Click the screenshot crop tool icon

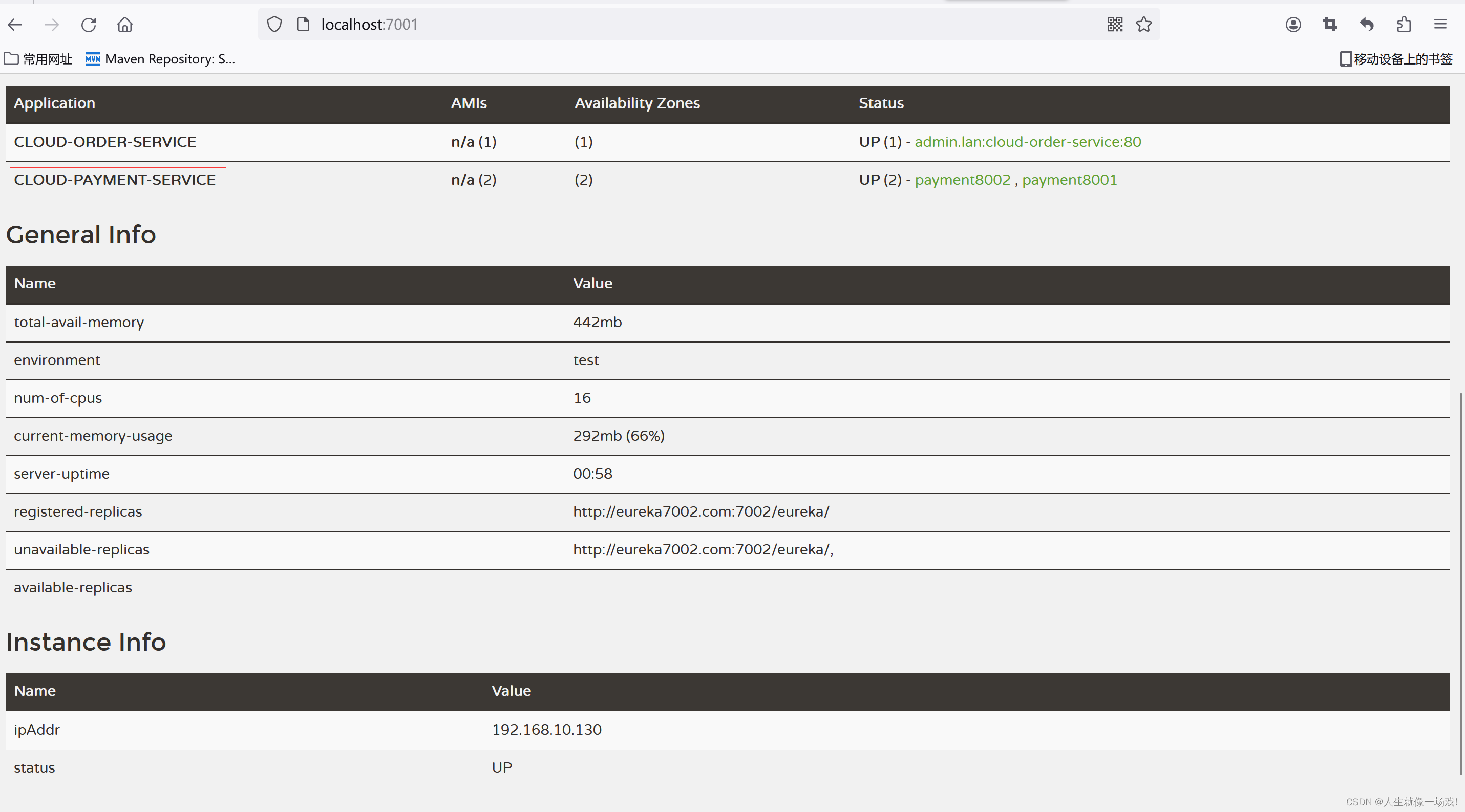1330,25
